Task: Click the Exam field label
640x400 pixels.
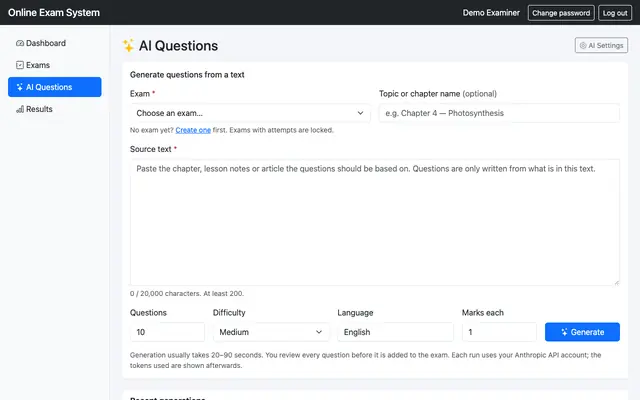Action: point(140,94)
